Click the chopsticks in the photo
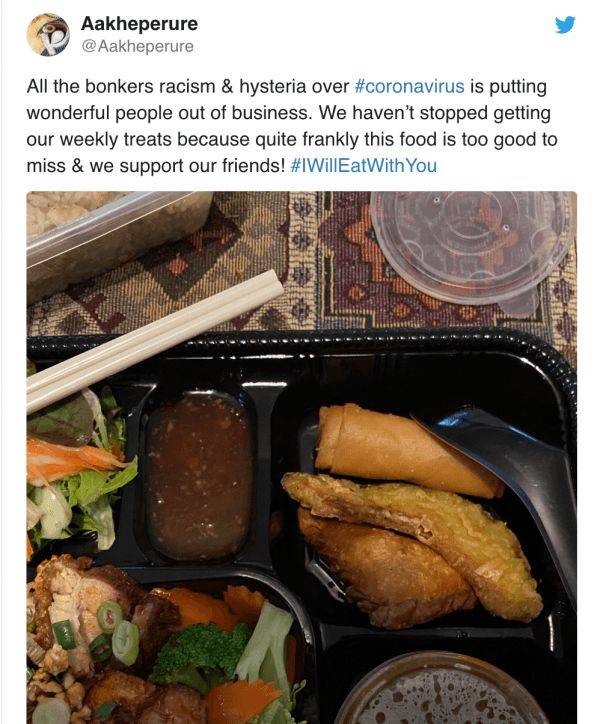 click(x=155, y=337)
